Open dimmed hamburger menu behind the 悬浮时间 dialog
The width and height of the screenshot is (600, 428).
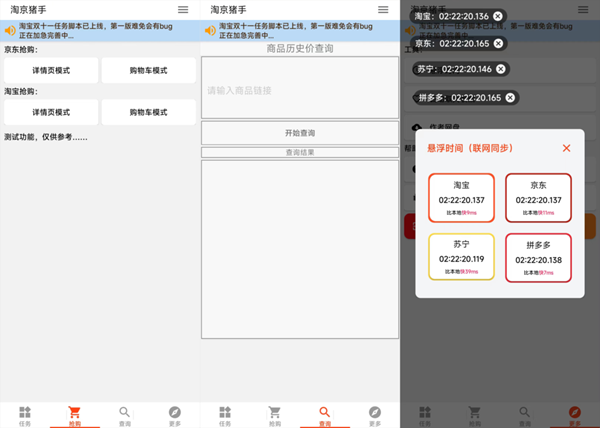[x=583, y=10]
